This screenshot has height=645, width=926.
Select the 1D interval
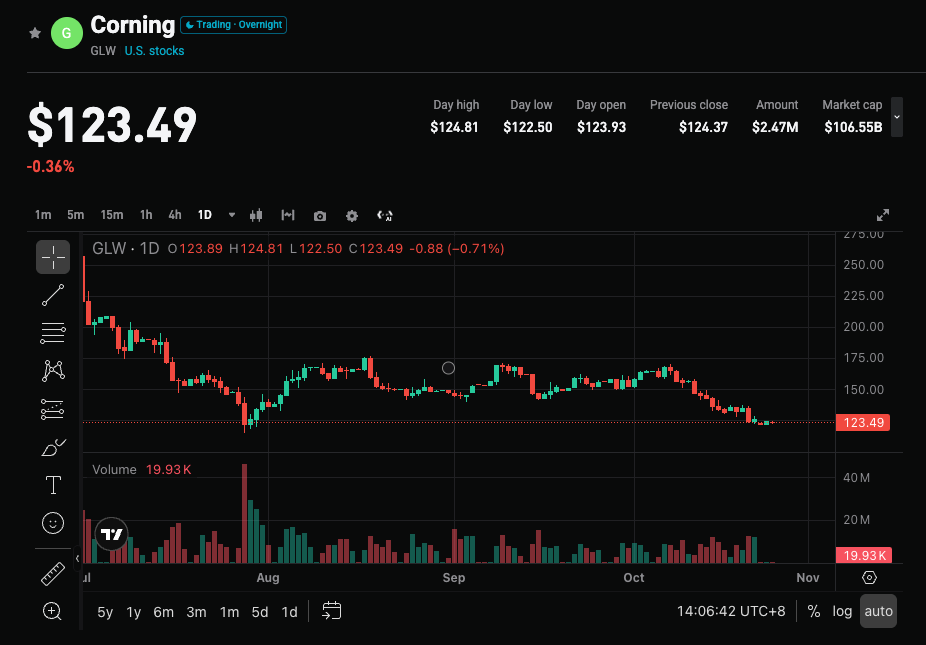204,215
